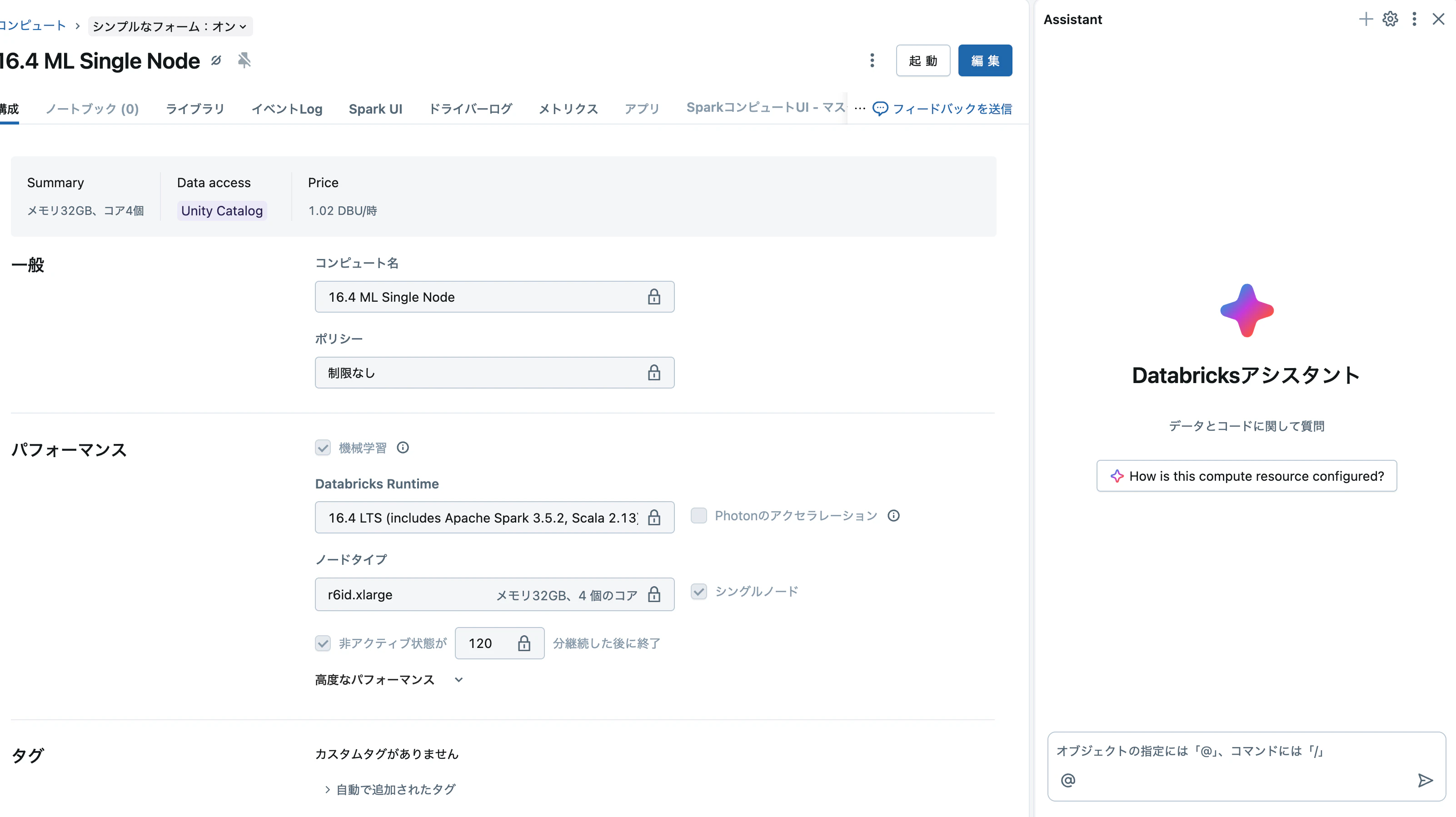Switch to the ライブラリ tab
The height and width of the screenshot is (817, 1456).
[195, 109]
